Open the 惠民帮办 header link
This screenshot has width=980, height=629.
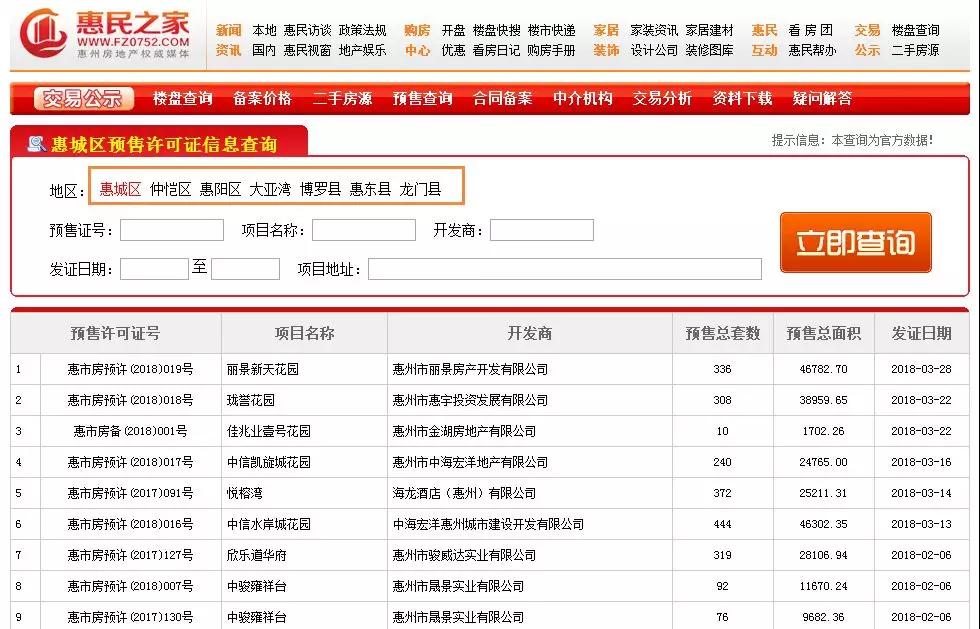[812, 50]
